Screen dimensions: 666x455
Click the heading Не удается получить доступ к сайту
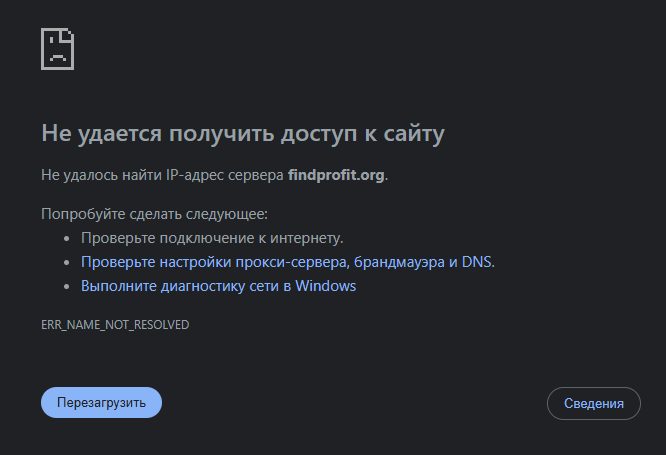pyautogui.click(x=243, y=133)
